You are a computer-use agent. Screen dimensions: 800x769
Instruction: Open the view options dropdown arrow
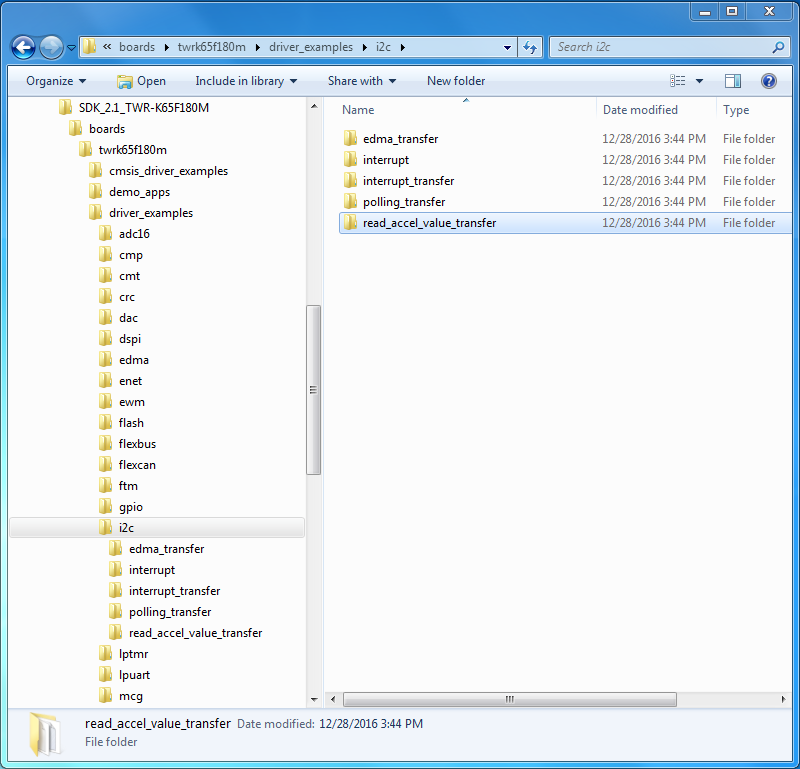[x=699, y=81]
